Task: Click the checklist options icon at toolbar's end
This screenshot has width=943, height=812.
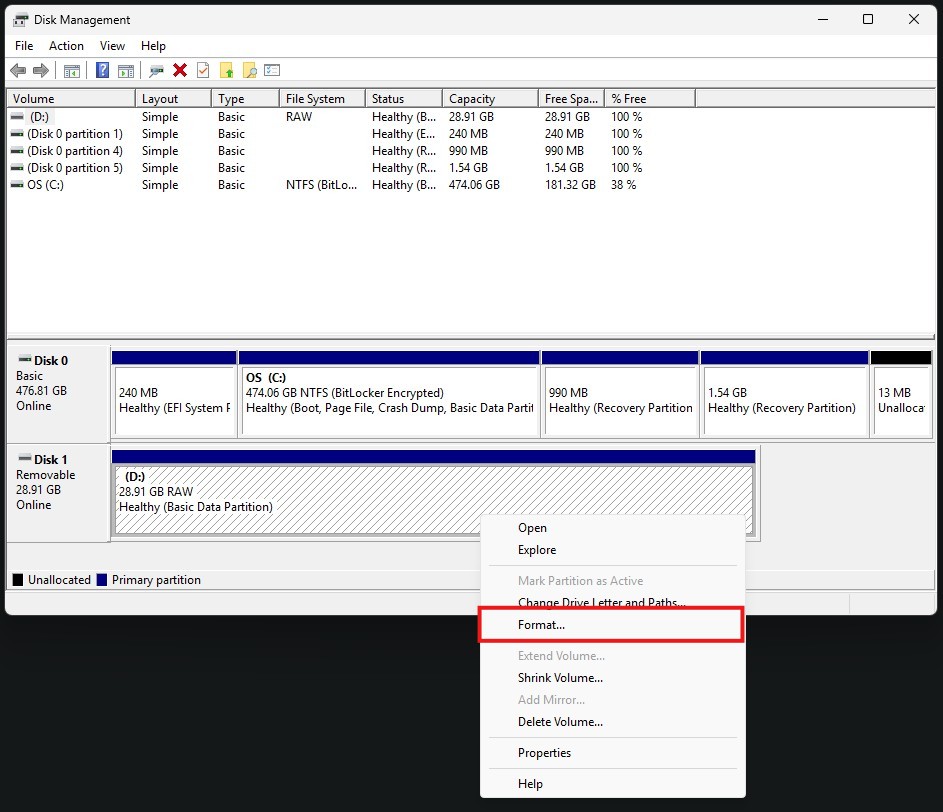Action: [273, 70]
